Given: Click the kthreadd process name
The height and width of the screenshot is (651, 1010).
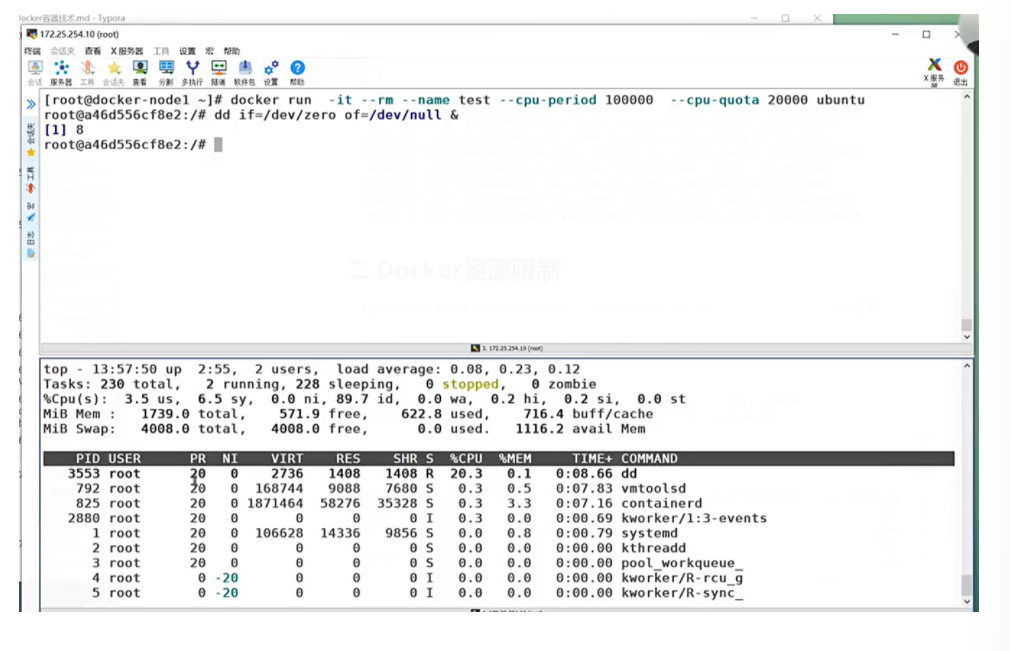Looking at the screenshot, I should point(654,547).
